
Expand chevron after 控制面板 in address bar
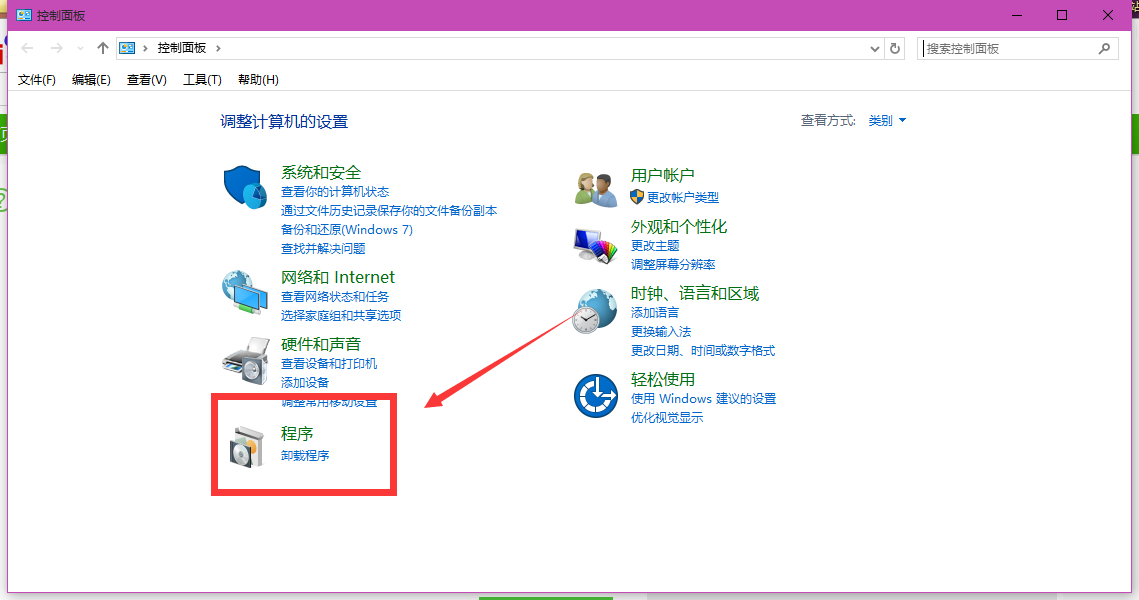pos(218,48)
